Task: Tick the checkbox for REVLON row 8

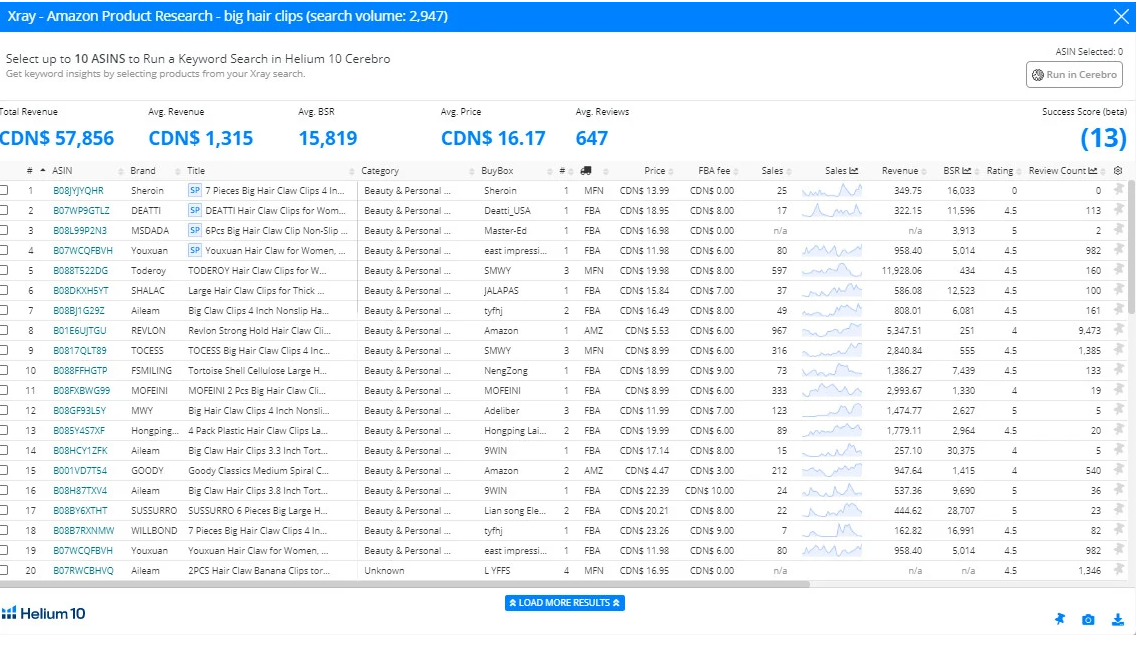Action: [x=4, y=331]
